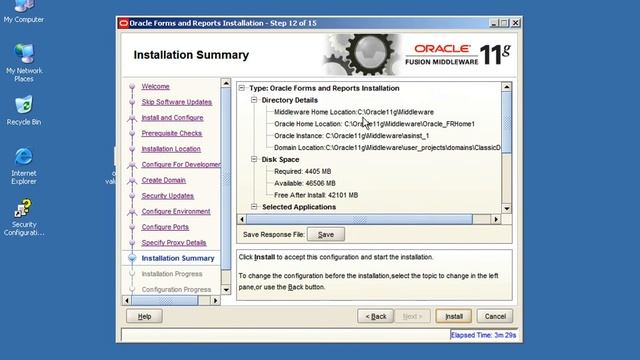640x360 pixels.
Task: Click the Help button
Action: pos(144,316)
